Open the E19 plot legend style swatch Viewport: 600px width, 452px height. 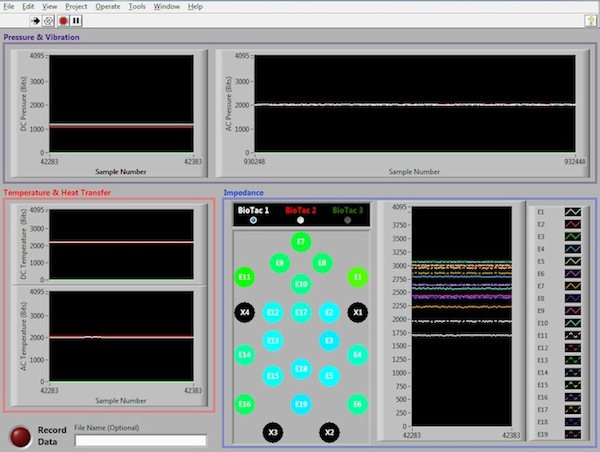coord(573,434)
